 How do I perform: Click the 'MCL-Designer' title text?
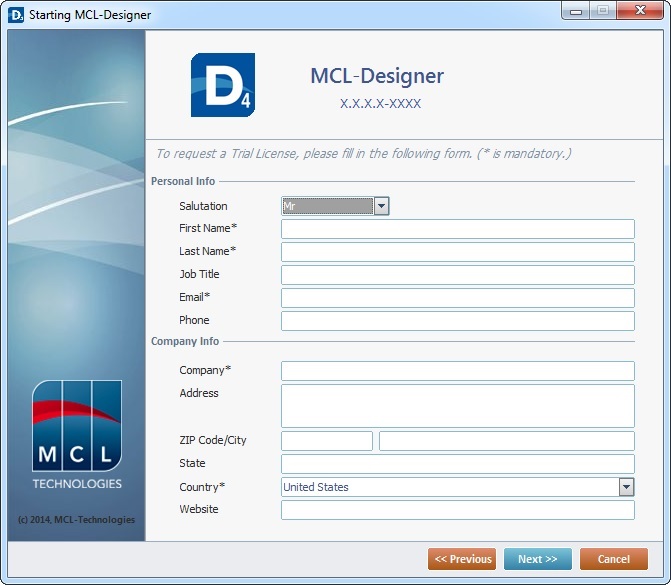tap(377, 76)
